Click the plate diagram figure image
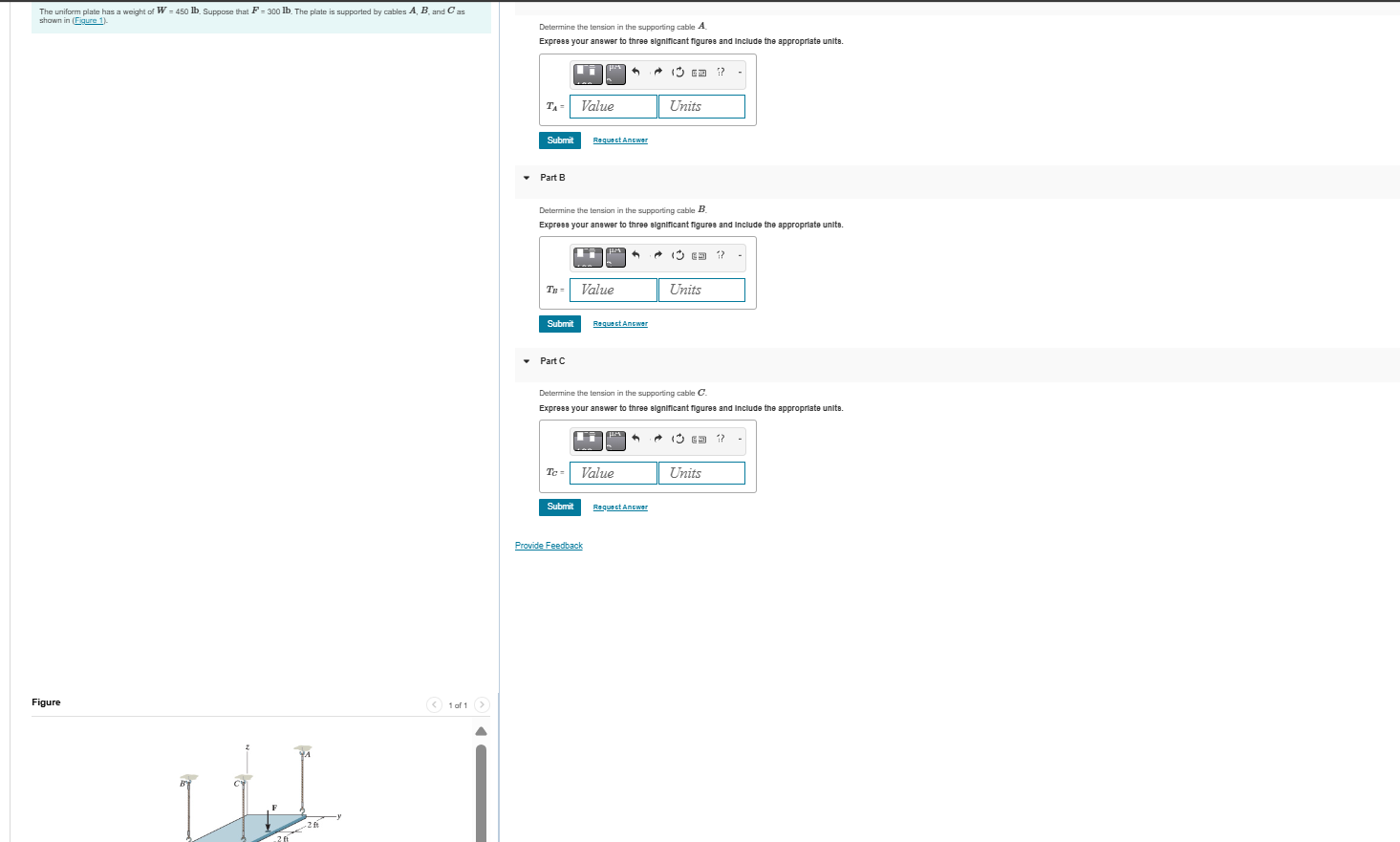1400x842 pixels. pos(261,793)
